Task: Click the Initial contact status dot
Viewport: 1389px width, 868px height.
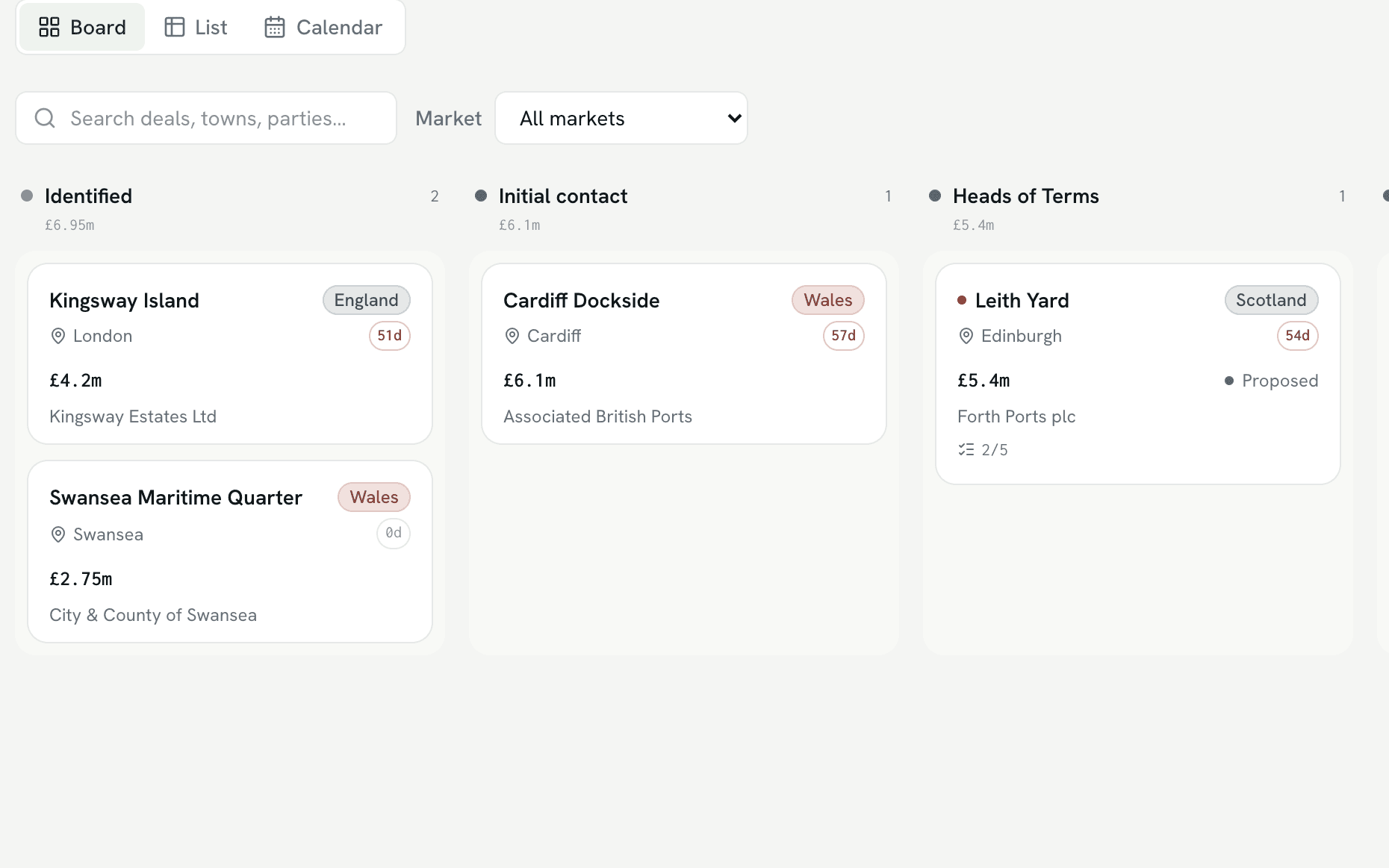Action: 481,196
